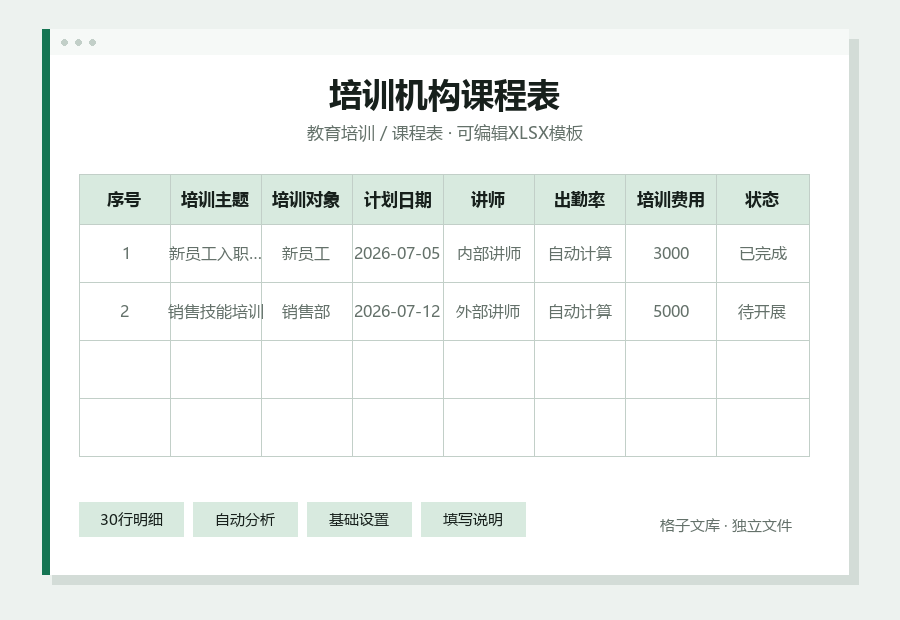
Task: Click the 培训费用 column header
Action: pos(671,200)
